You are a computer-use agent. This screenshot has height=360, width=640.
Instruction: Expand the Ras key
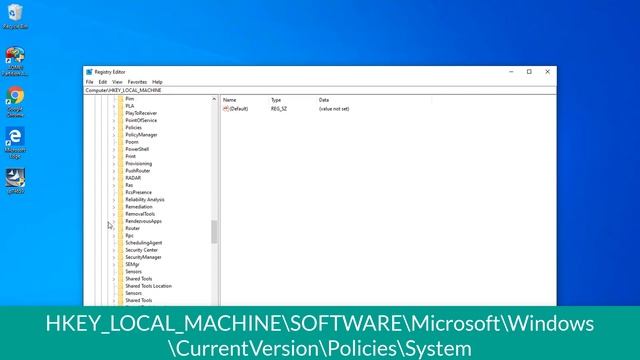(114, 185)
